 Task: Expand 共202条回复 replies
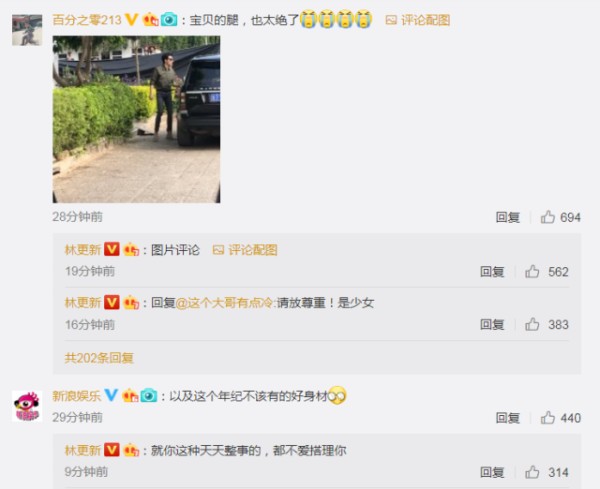99,358
